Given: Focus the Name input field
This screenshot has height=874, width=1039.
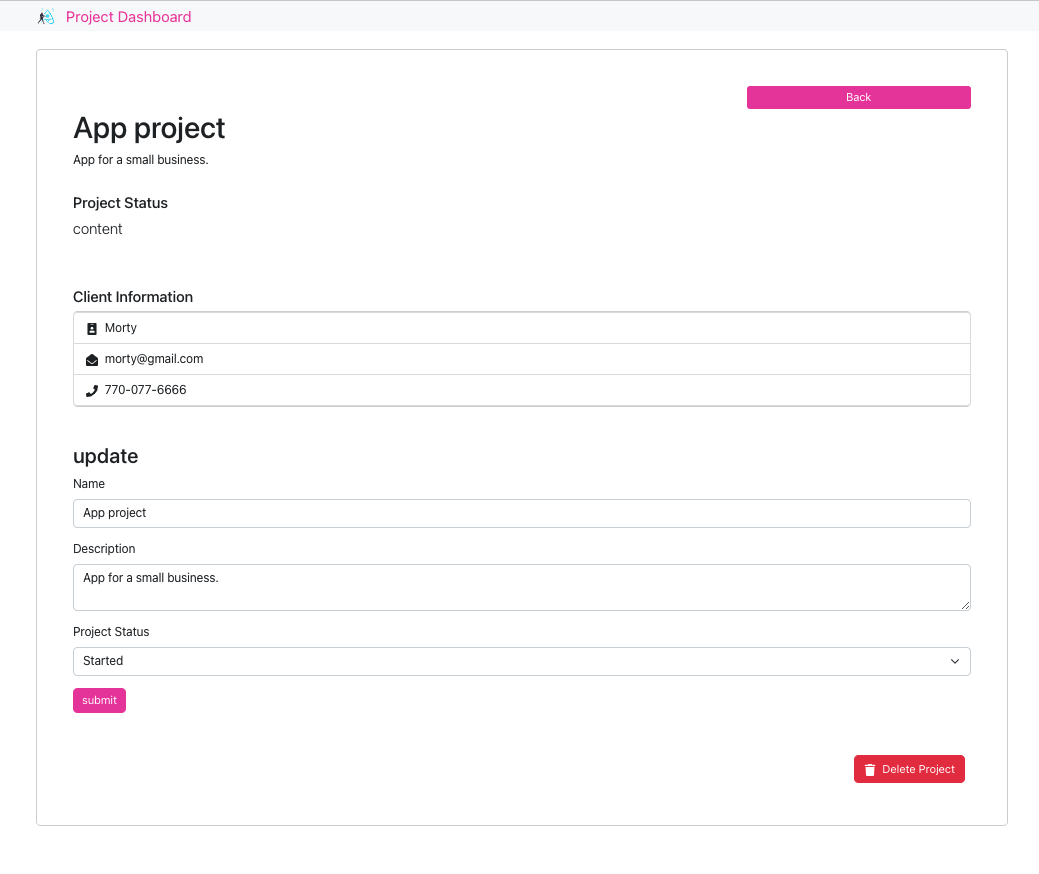Looking at the screenshot, I should [521, 514].
